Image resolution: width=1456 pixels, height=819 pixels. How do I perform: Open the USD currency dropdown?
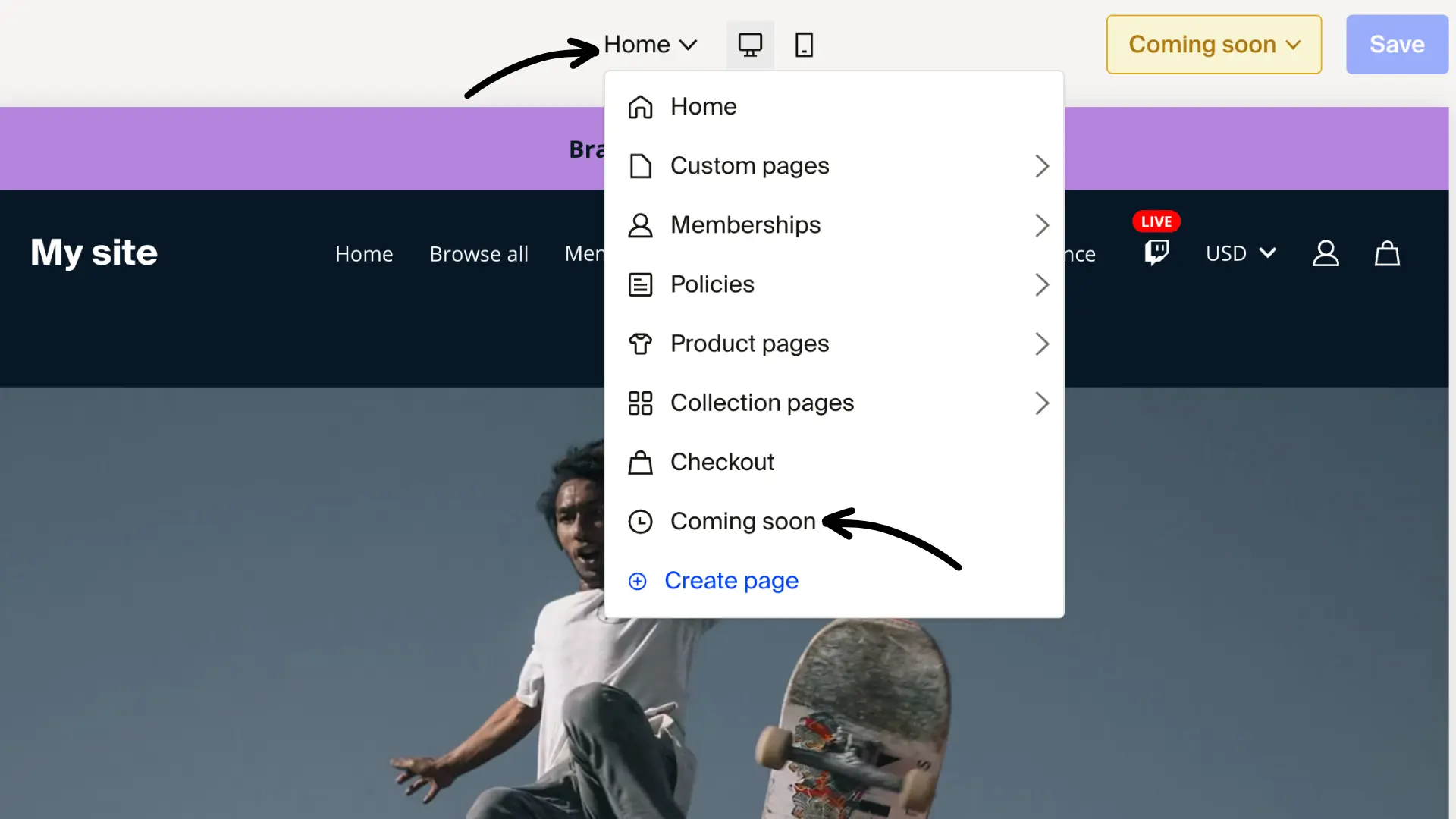pos(1239,253)
